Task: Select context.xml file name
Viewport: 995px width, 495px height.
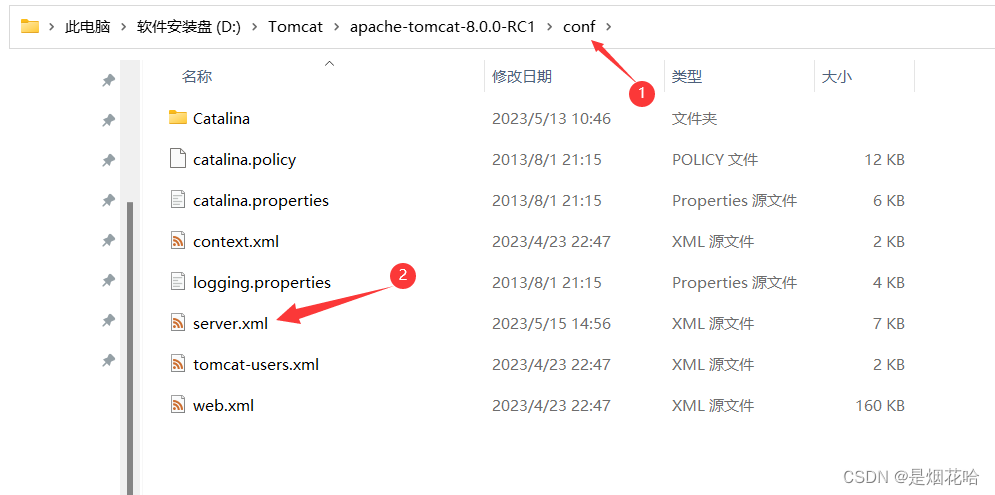Action: click(236, 241)
